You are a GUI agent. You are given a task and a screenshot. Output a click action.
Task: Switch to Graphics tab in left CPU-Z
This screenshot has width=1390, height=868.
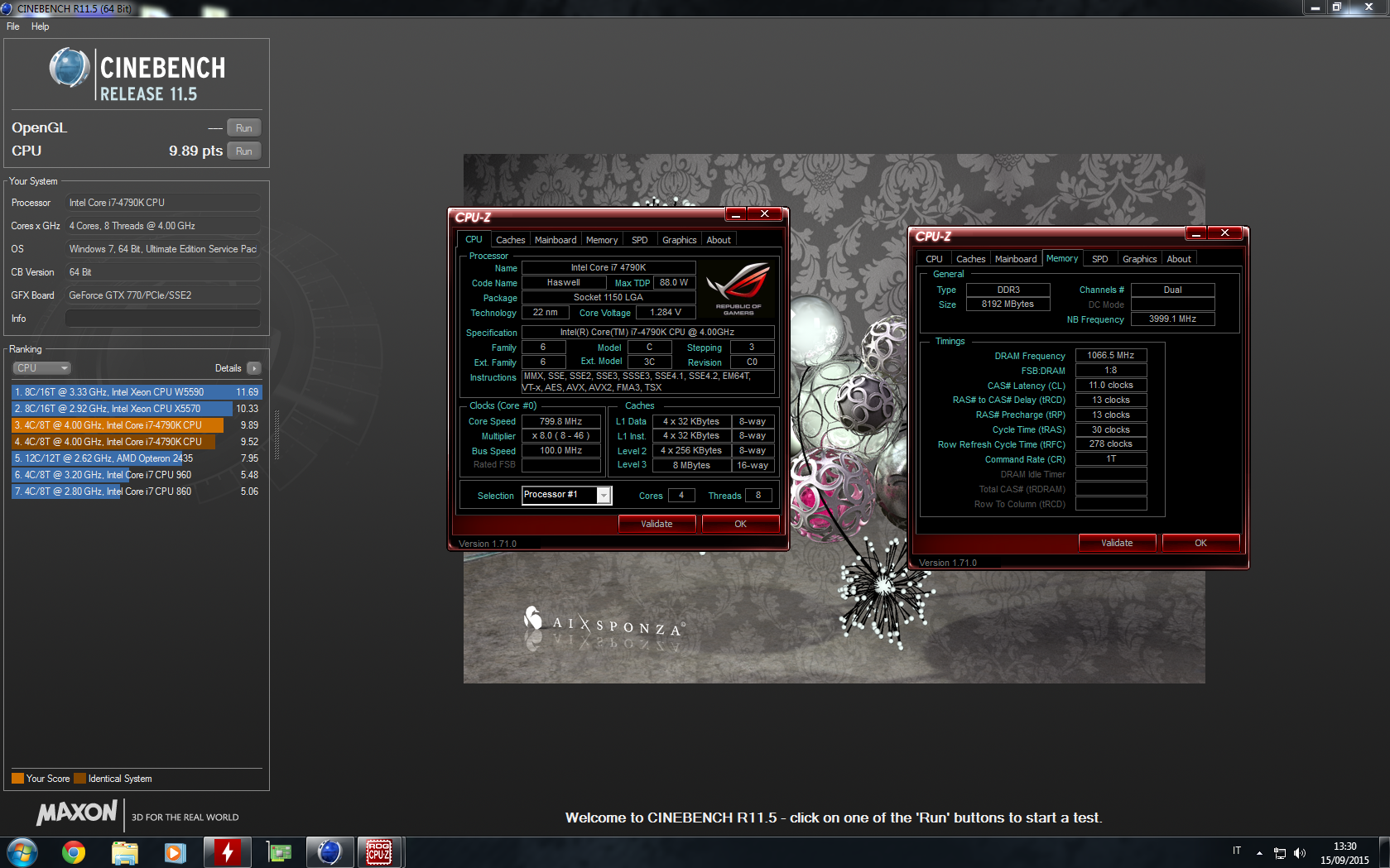[680, 240]
